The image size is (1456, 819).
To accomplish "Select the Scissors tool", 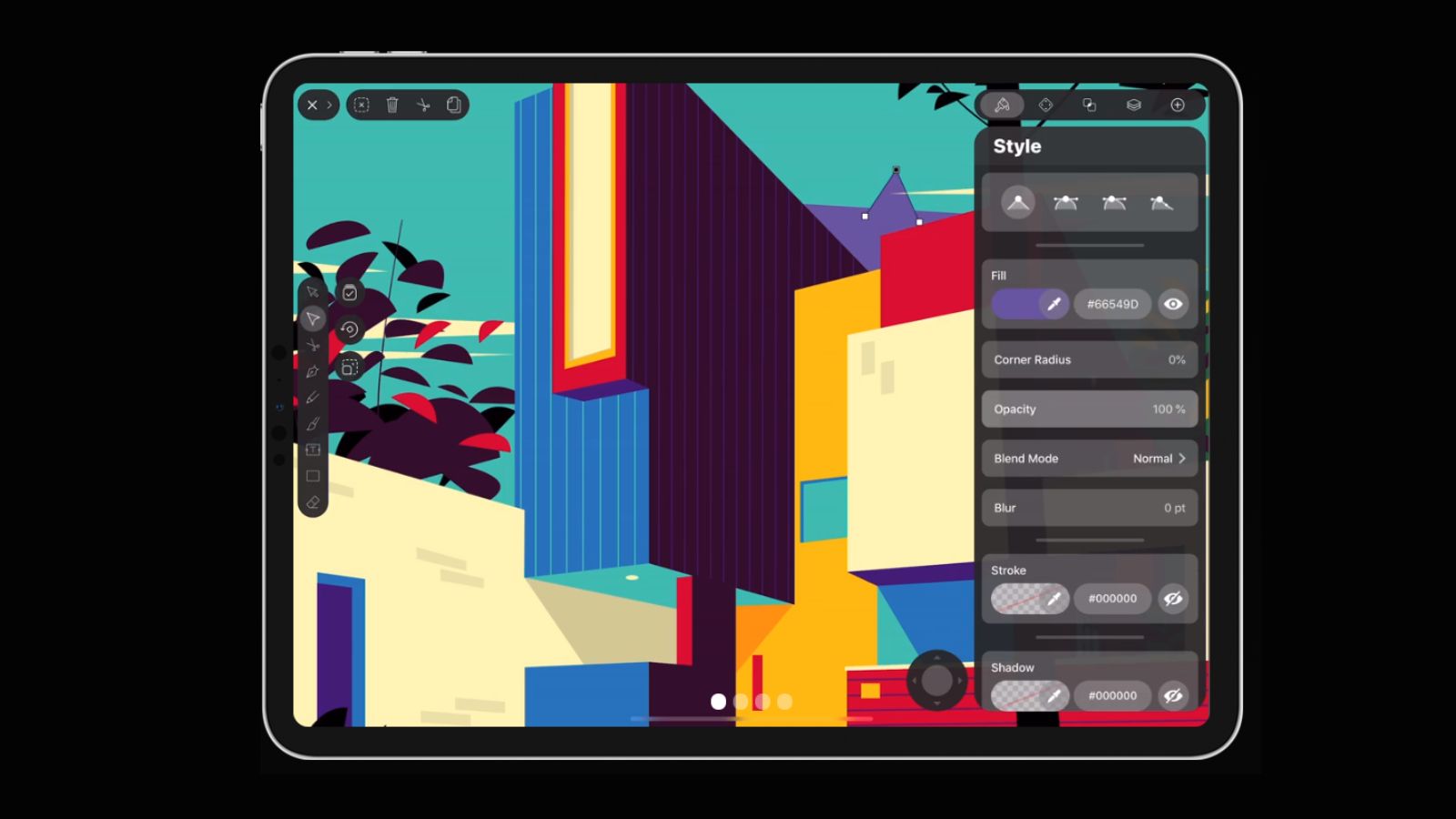I will tap(312, 346).
